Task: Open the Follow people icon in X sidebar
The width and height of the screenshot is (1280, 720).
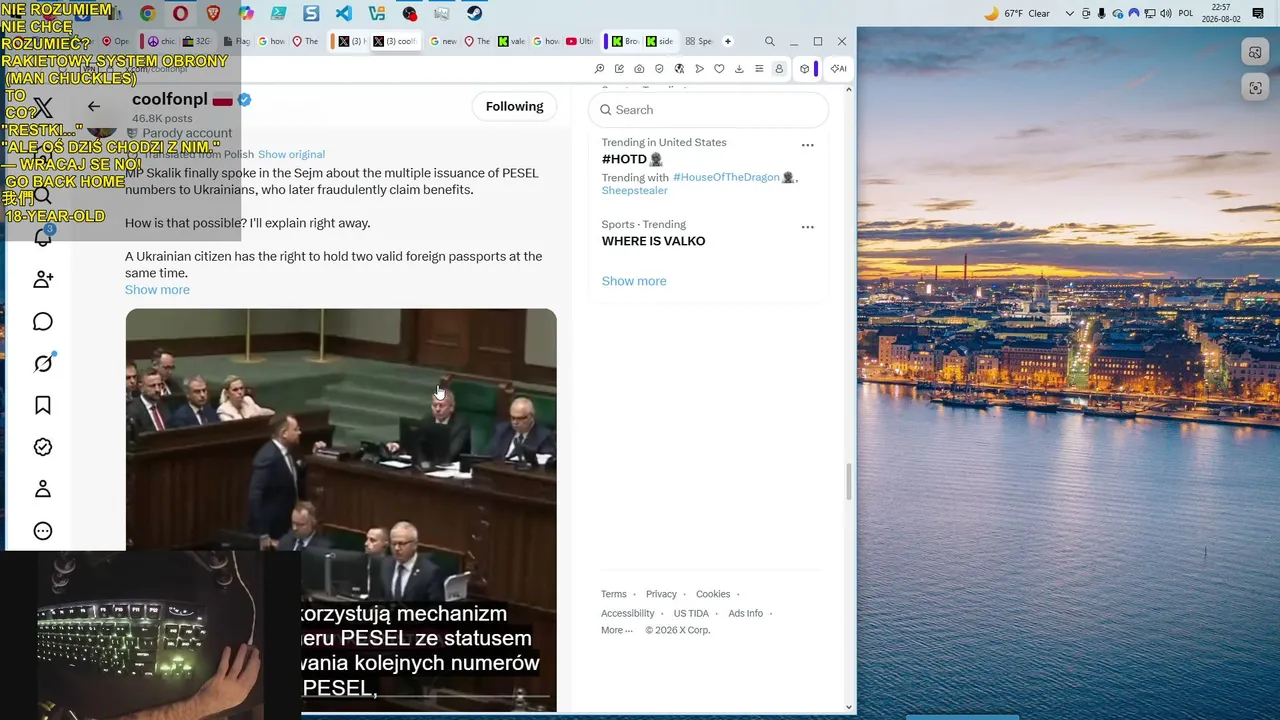Action: tap(43, 279)
